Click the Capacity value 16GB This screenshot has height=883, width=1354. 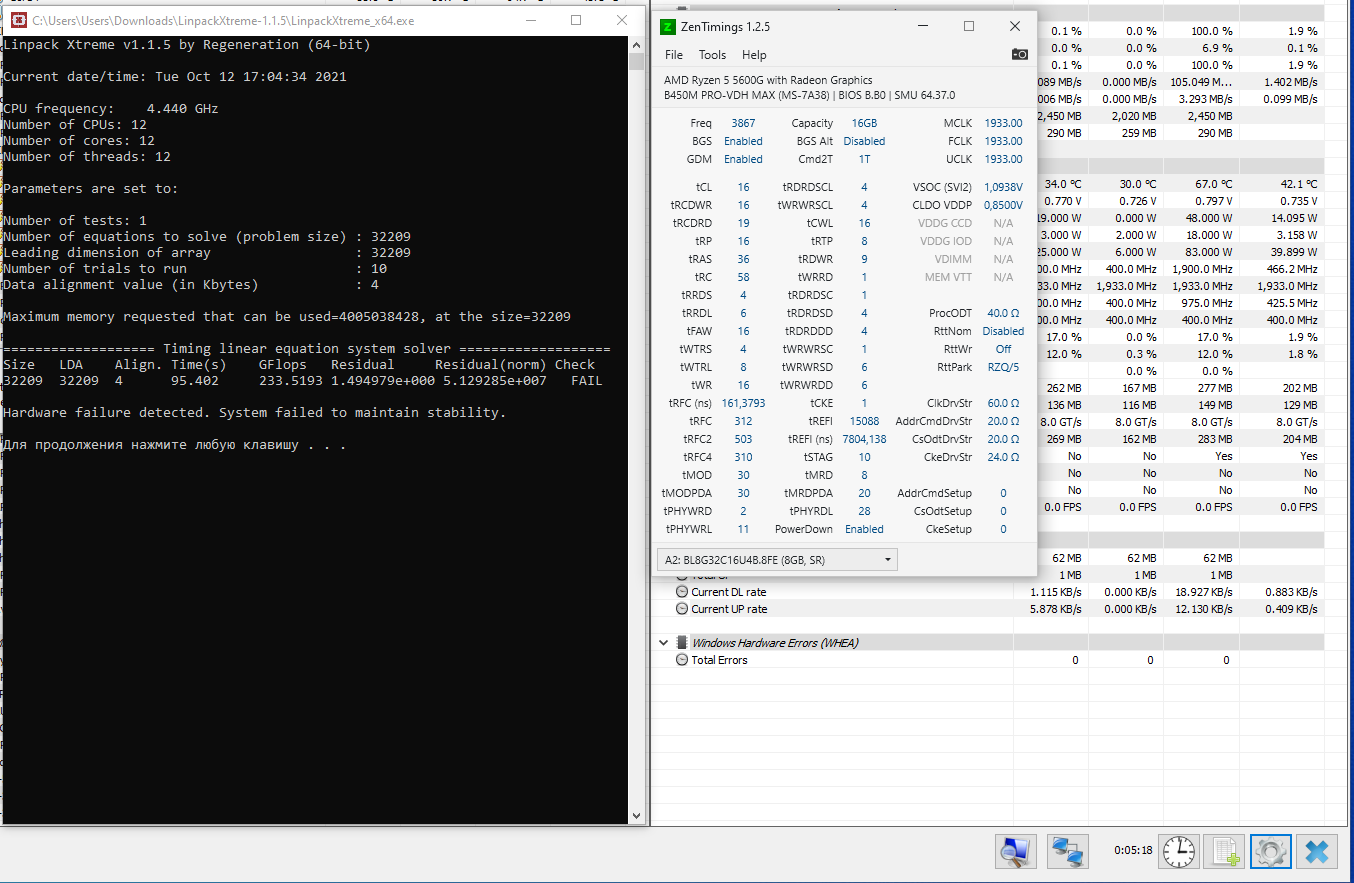(864, 123)
